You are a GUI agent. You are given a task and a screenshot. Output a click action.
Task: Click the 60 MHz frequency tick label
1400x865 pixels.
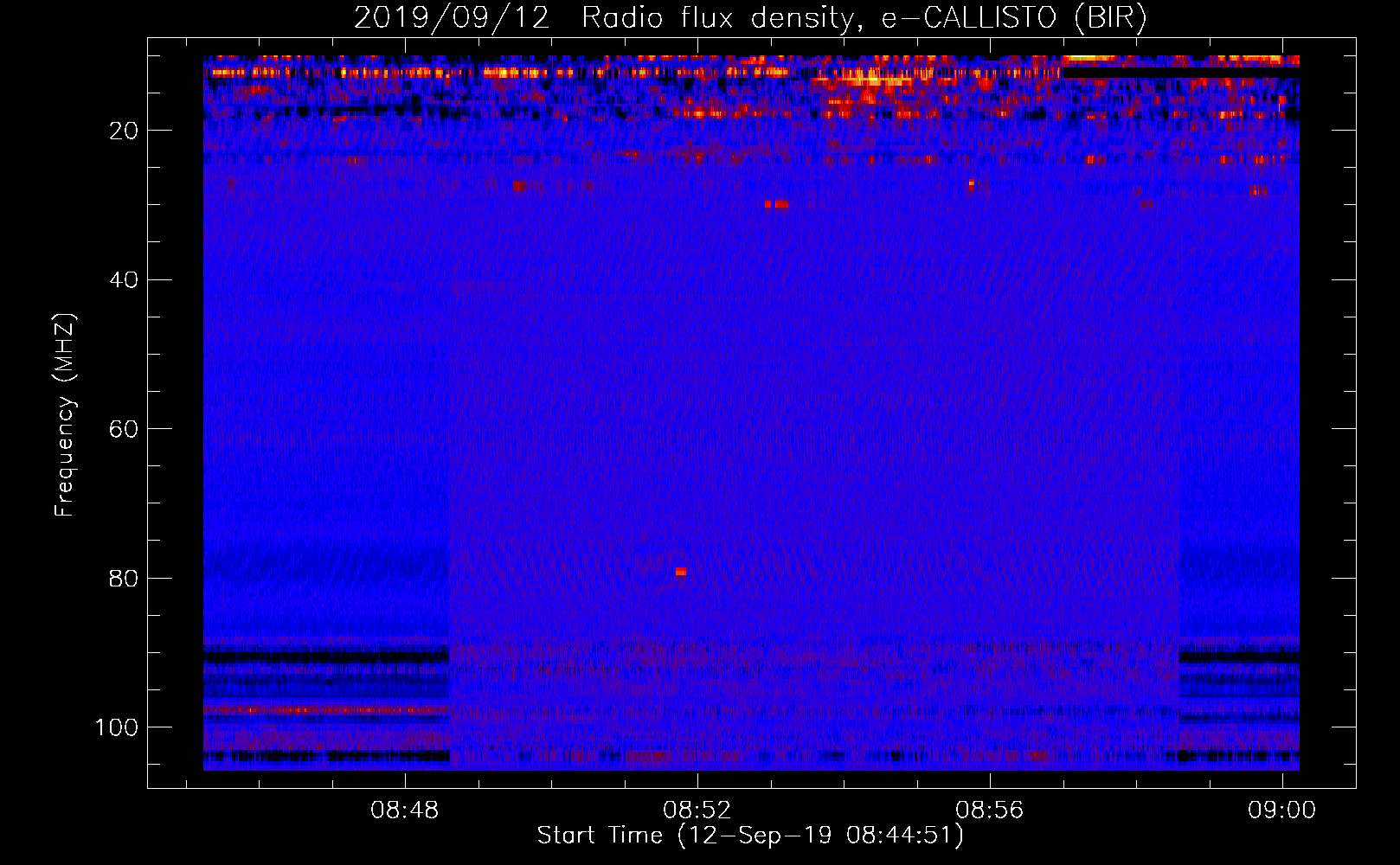[124, 429]
